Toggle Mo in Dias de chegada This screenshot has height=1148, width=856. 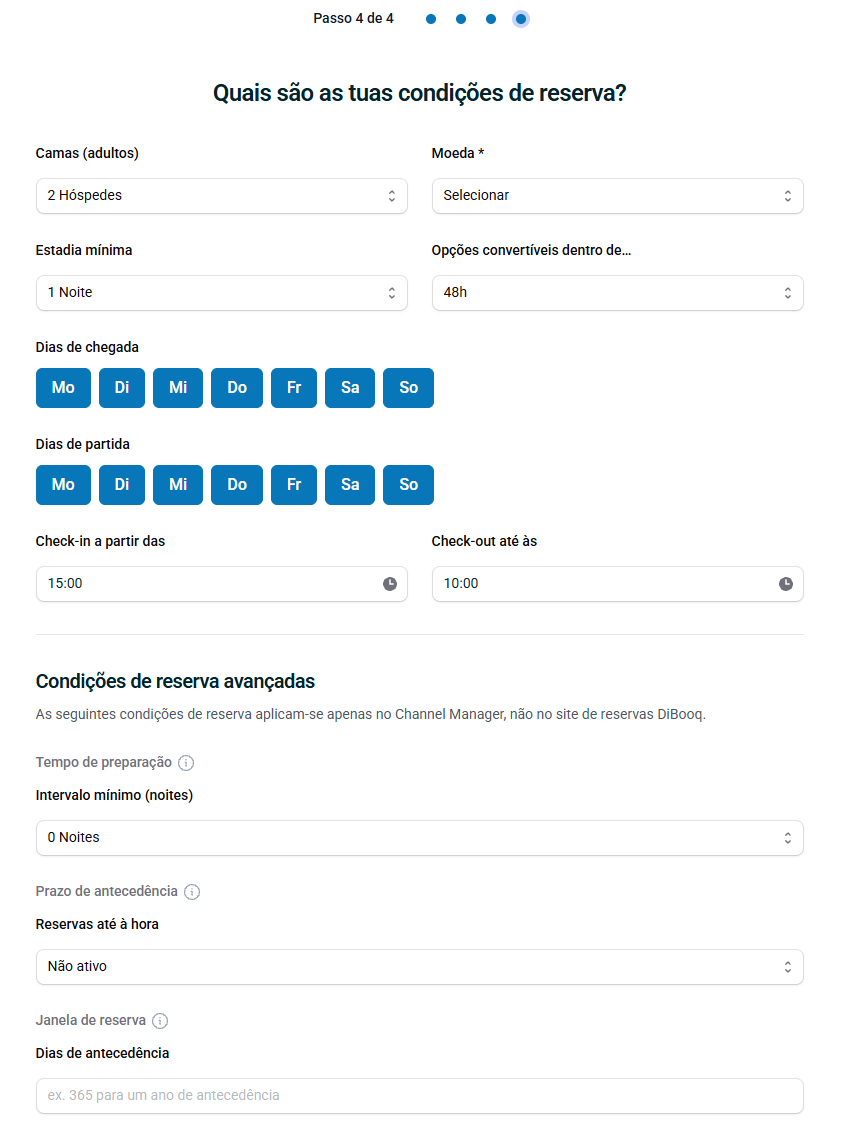point(63,388)
